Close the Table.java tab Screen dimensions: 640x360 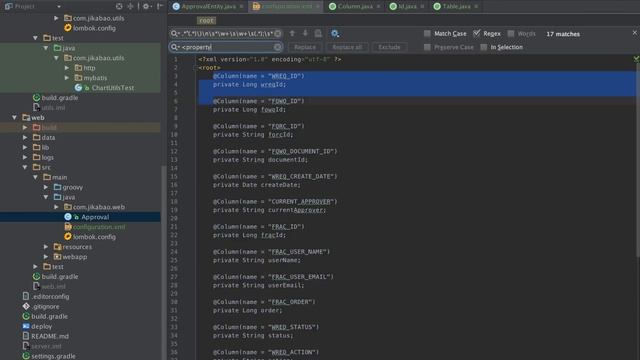(476, 7)
